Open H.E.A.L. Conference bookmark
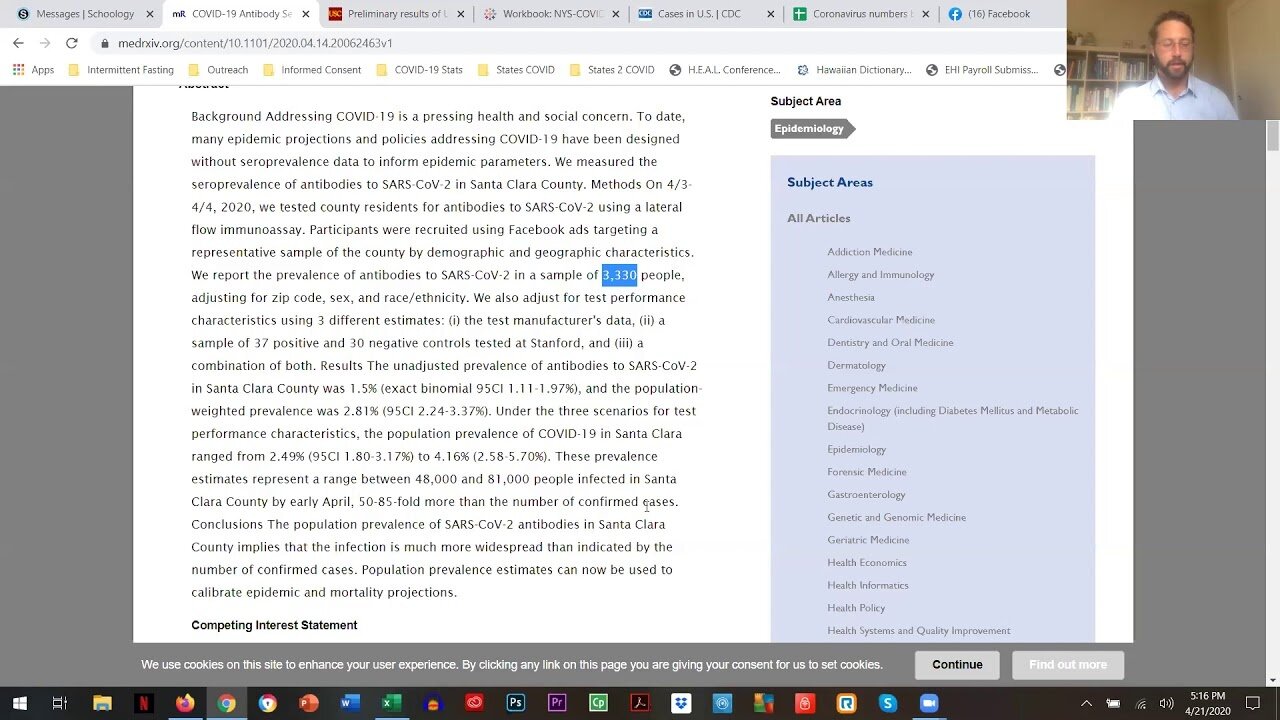 725,70
